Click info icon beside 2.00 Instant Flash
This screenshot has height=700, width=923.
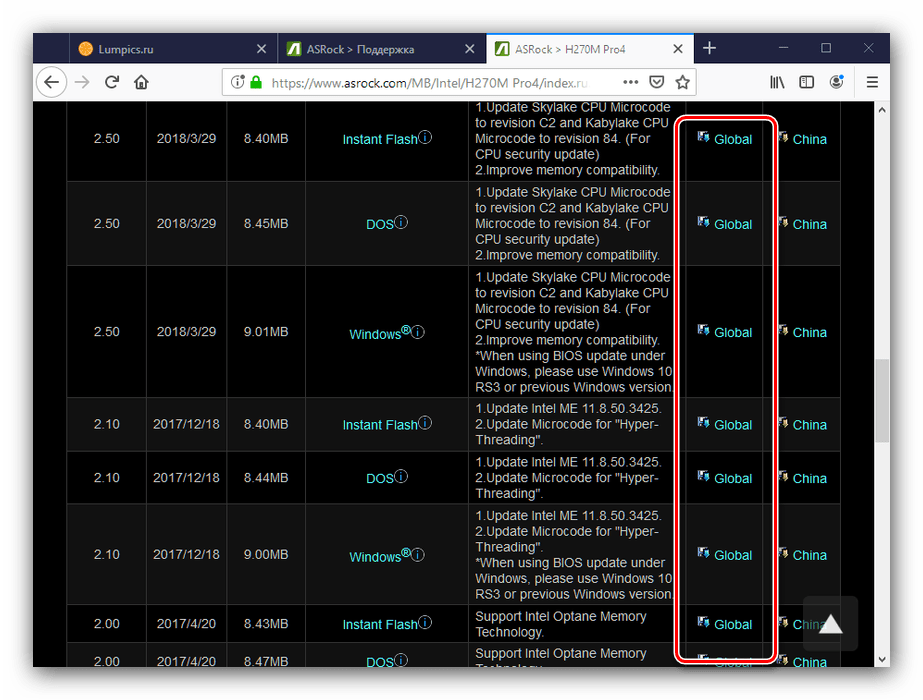tap(425, 622)
